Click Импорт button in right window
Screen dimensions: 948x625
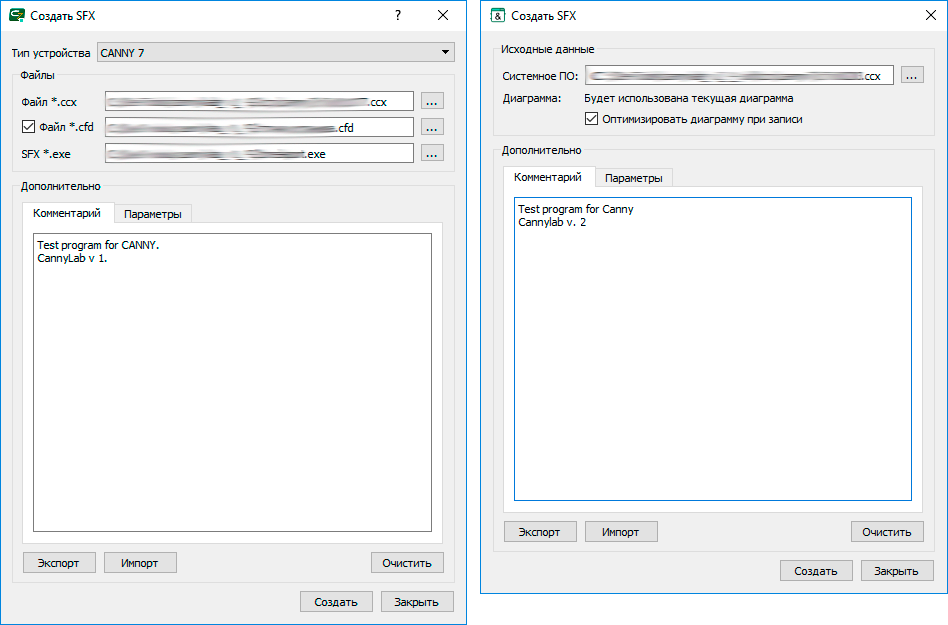click(621, 532)
